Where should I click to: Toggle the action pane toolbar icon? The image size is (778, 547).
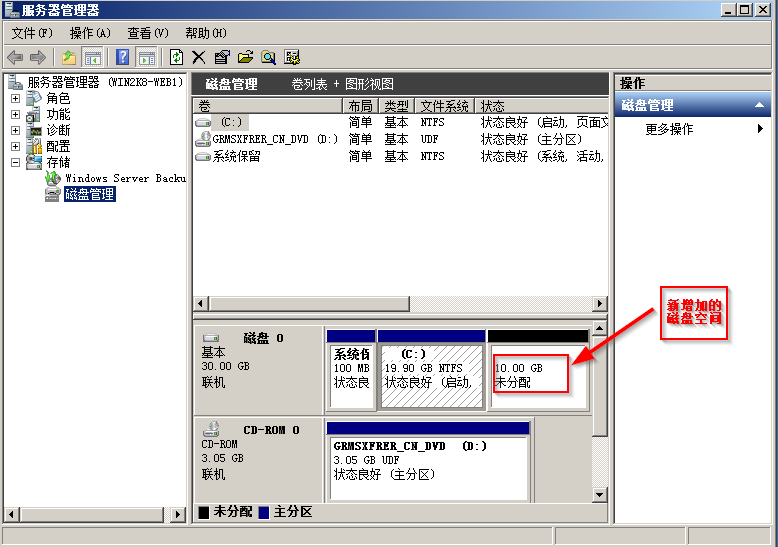pos(146,58)
